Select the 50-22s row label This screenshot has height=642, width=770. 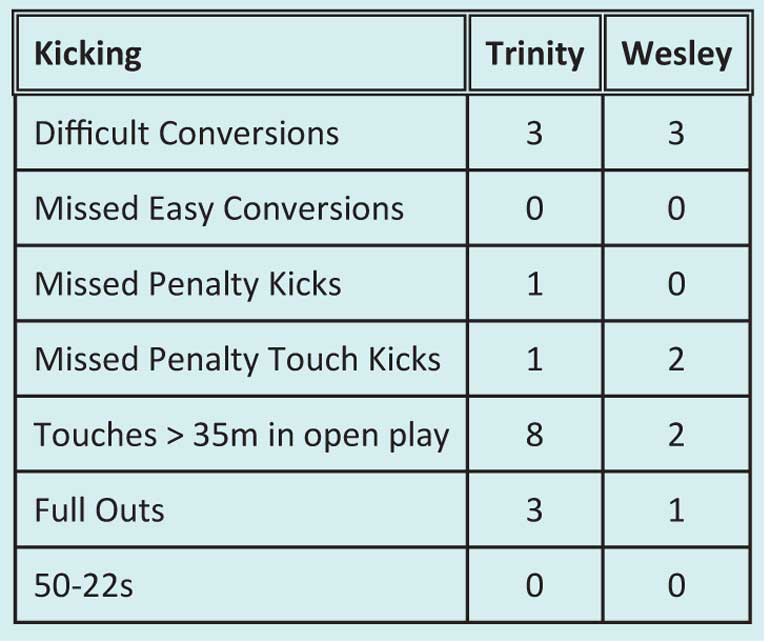coord(83,586)
